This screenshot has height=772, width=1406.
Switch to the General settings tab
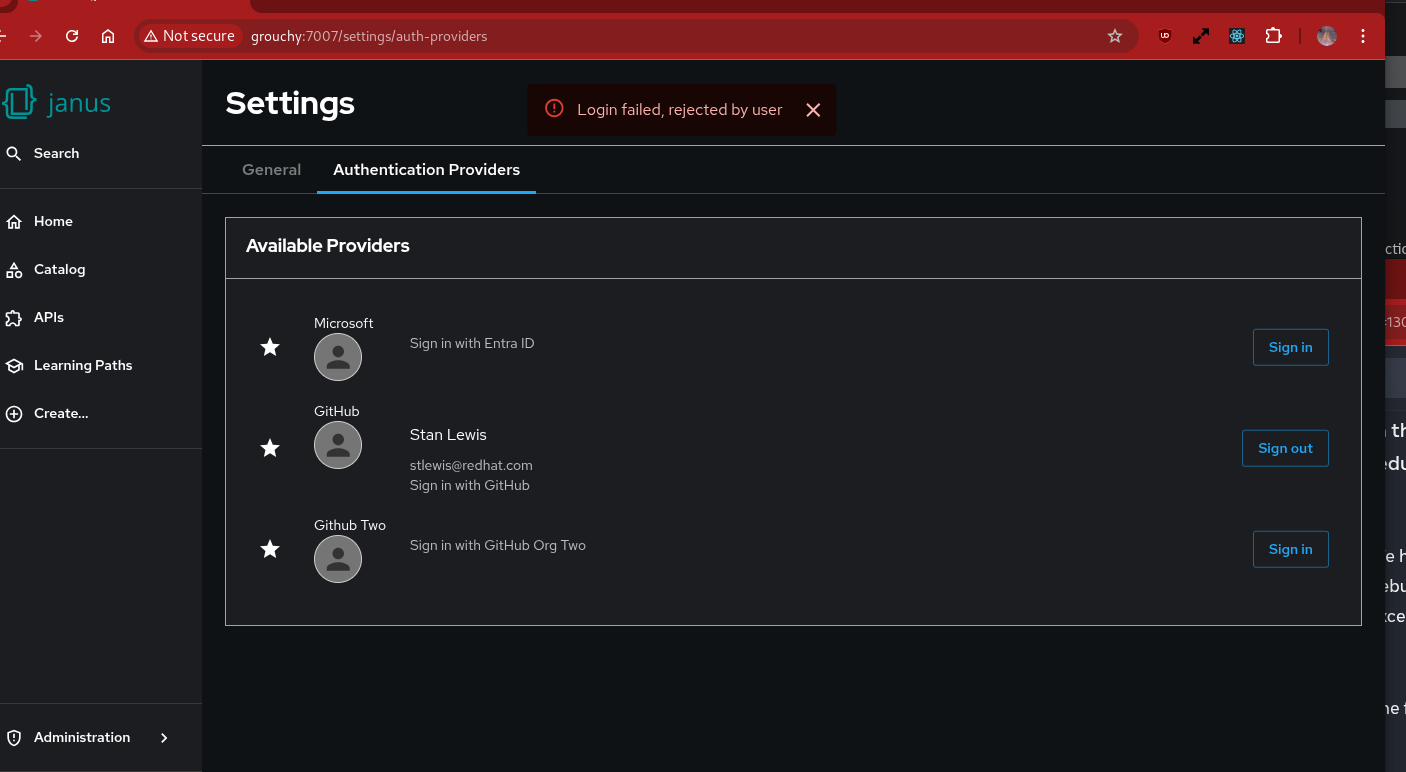[x=271, y=170]
